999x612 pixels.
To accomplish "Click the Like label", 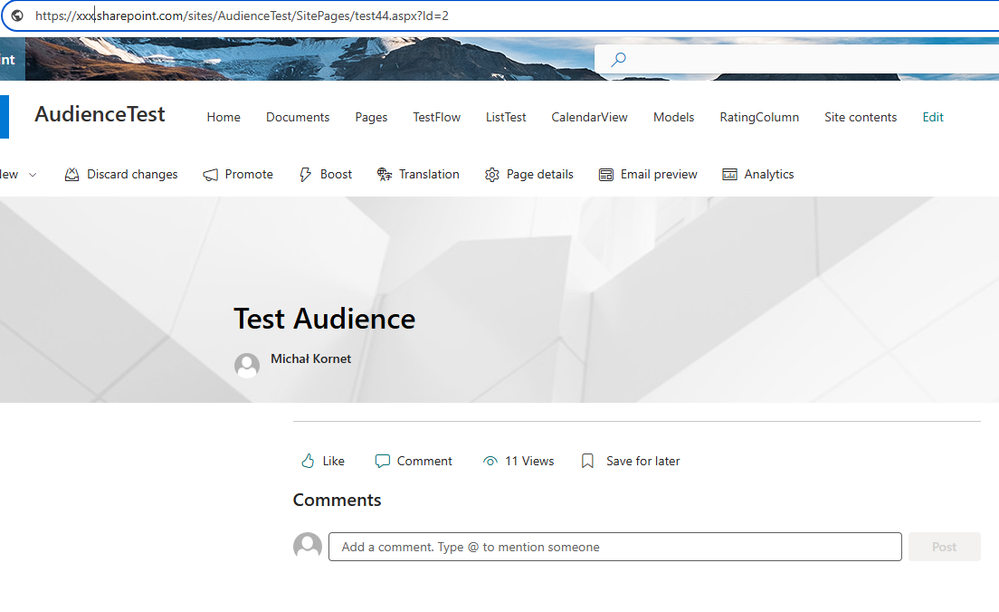I will [333, 461].
